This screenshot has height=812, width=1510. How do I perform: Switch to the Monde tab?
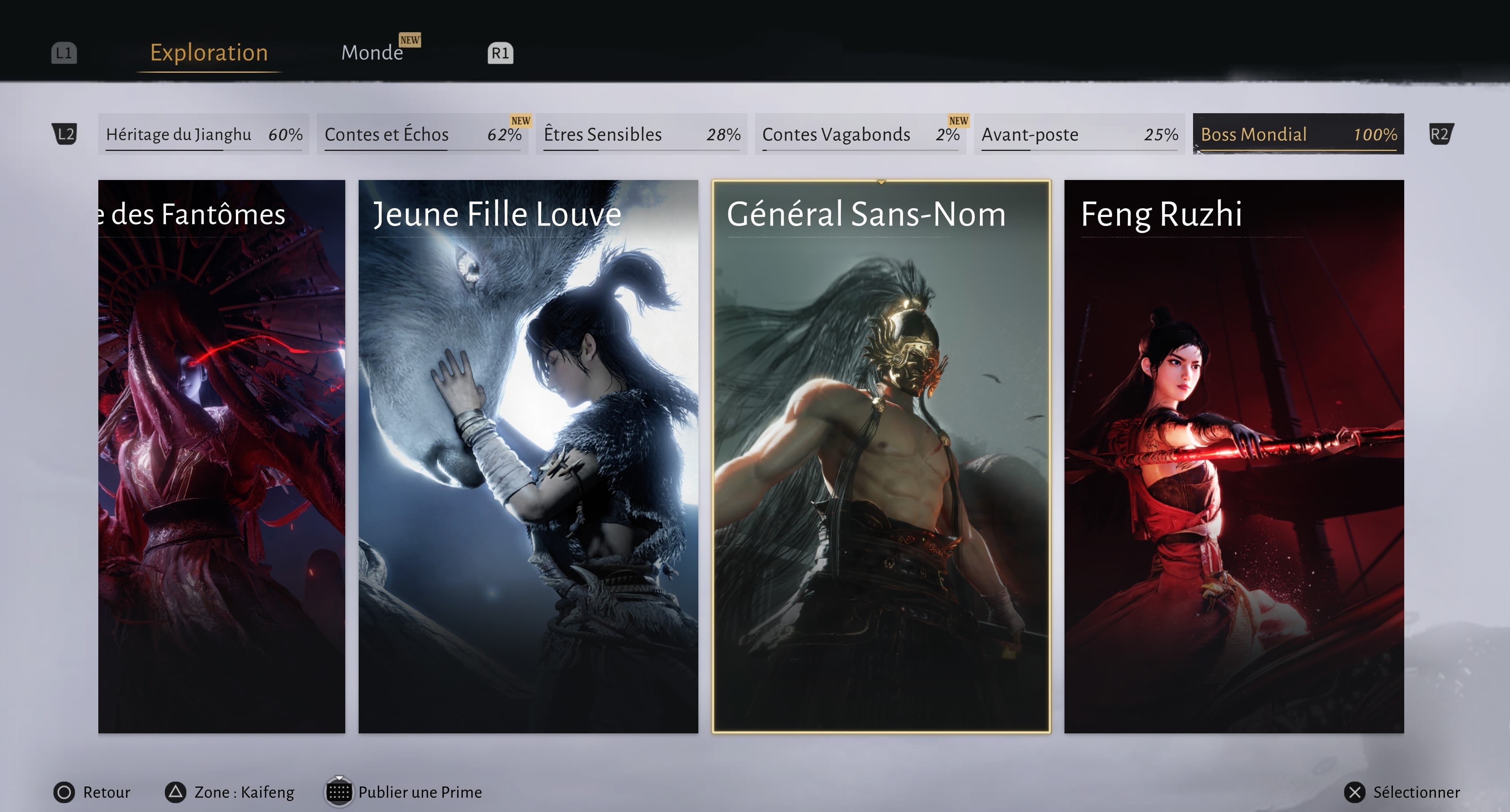372,53
